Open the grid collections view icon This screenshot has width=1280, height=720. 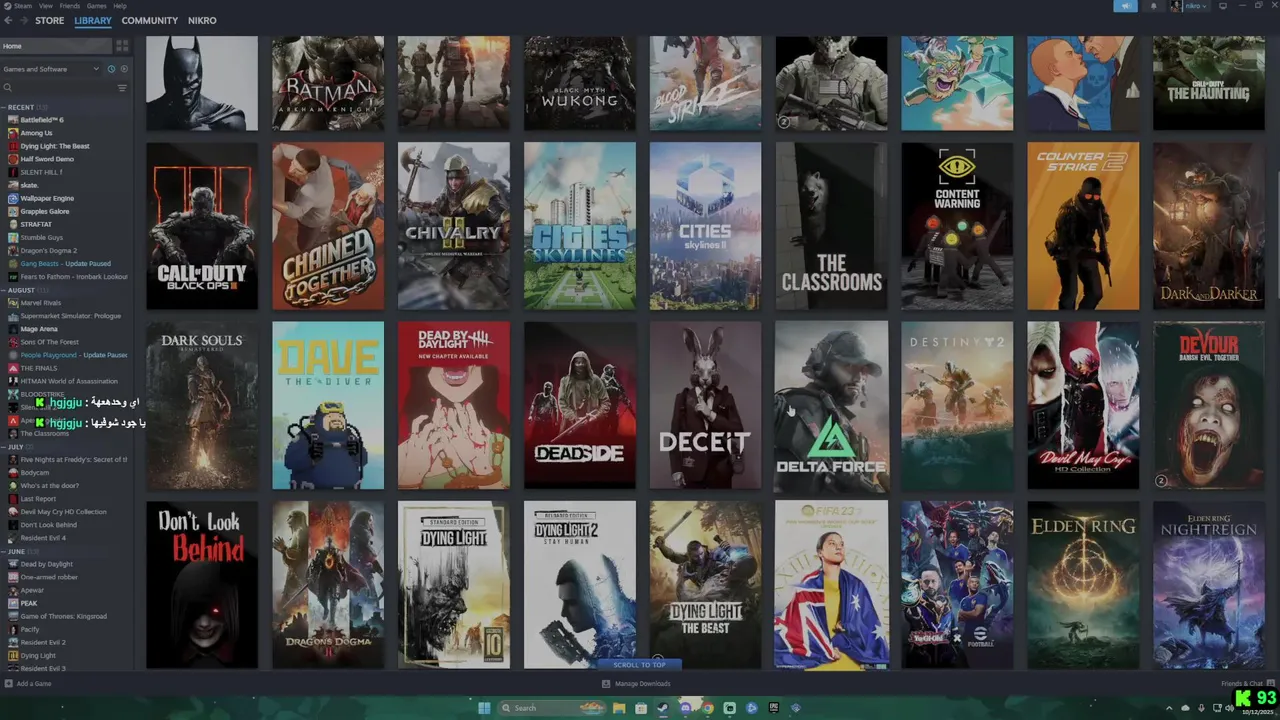click(x=122, y=46)
